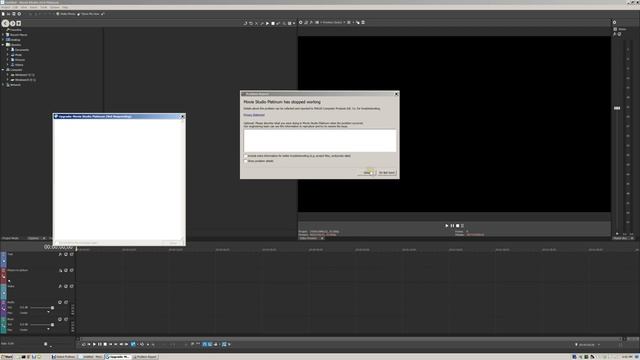Click Pause in the video preview controls
The image size is (640, 360).
point(452,226)
